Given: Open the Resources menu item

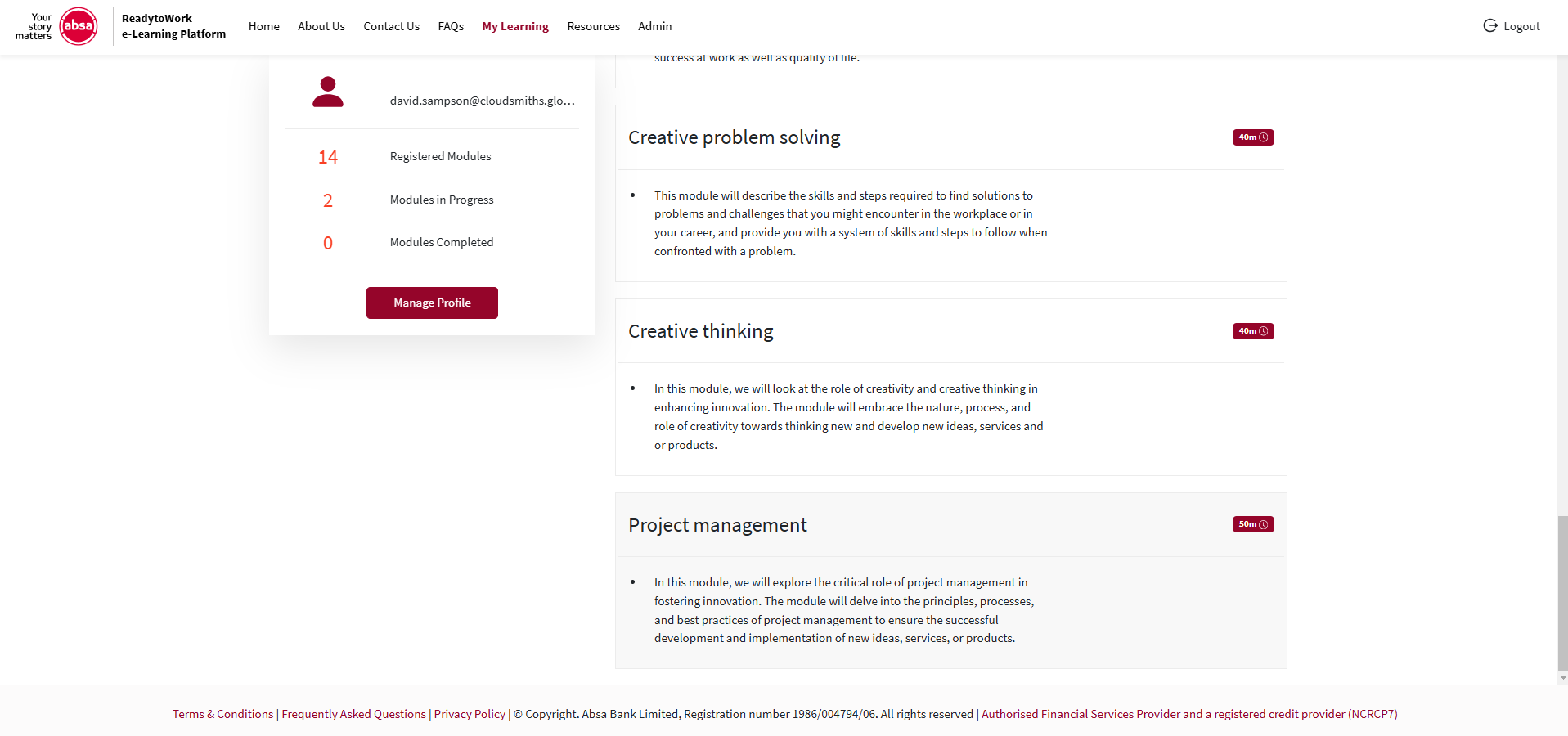Looking at the screenshot, I should (x=594, y=26).
